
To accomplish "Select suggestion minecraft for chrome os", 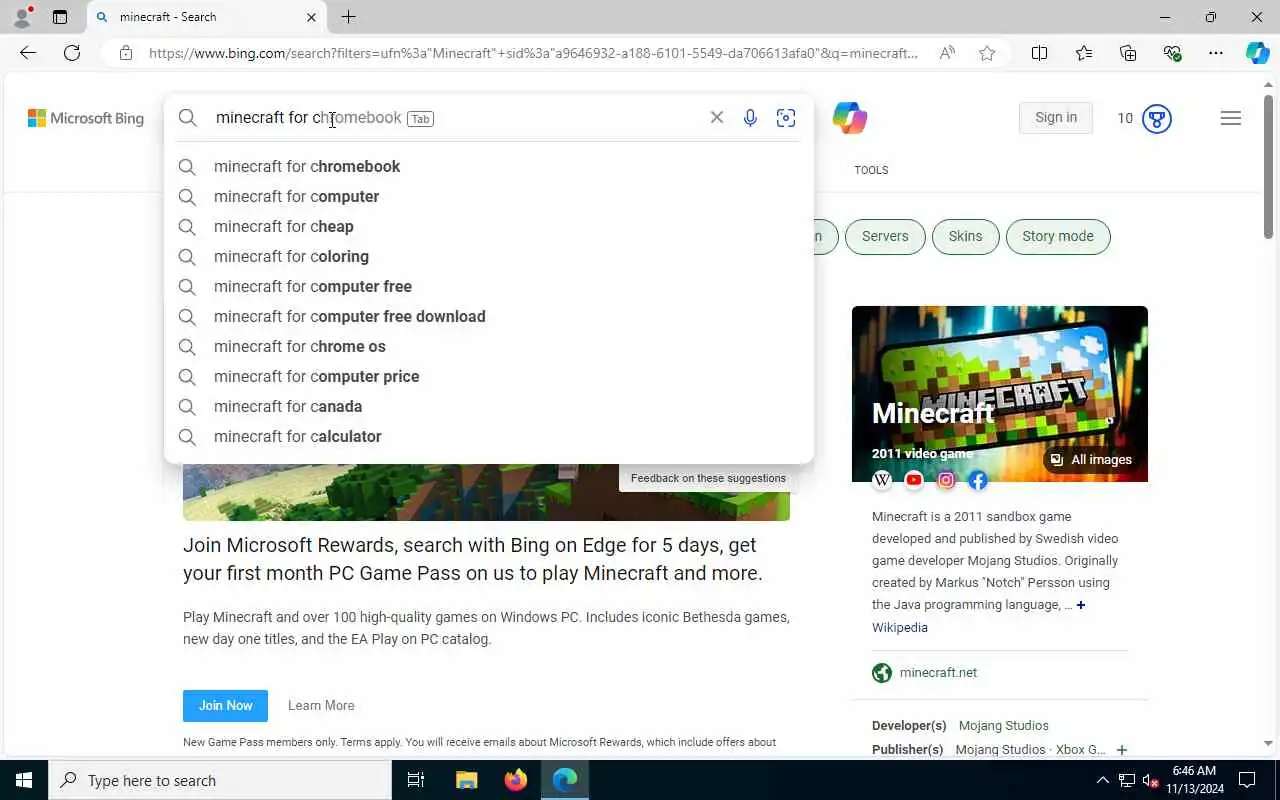I will (489, 346).
